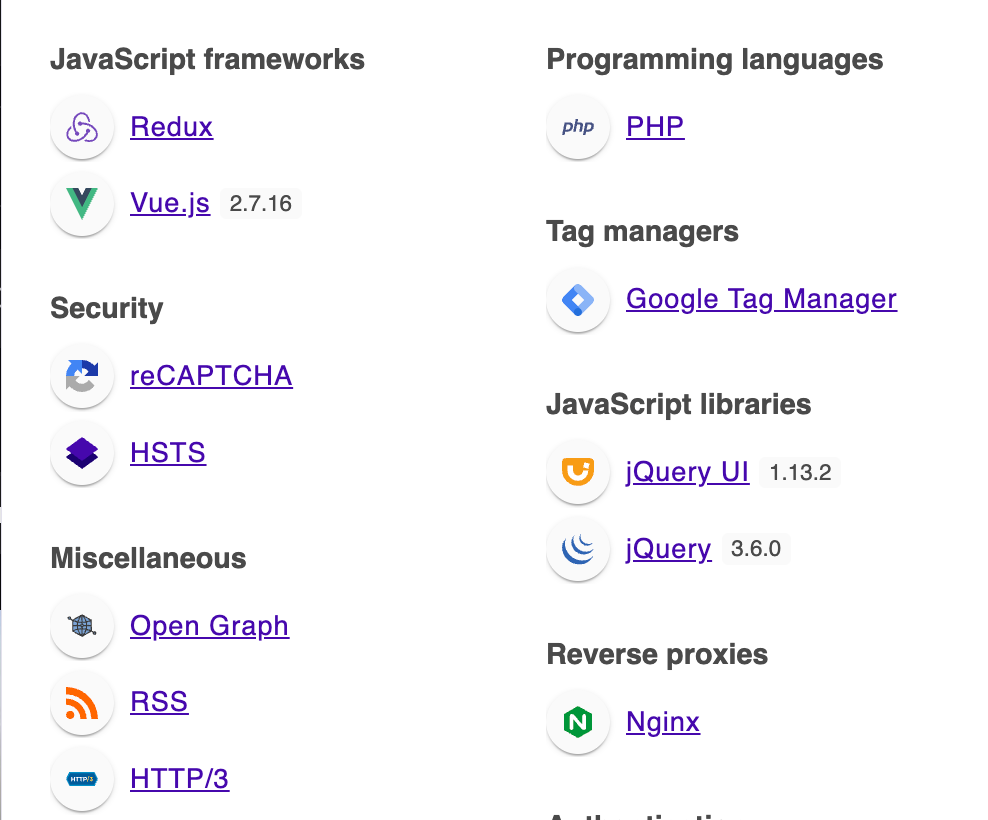Click the Vue.js logo icon

pyautogui.click(x=82, y=204)
